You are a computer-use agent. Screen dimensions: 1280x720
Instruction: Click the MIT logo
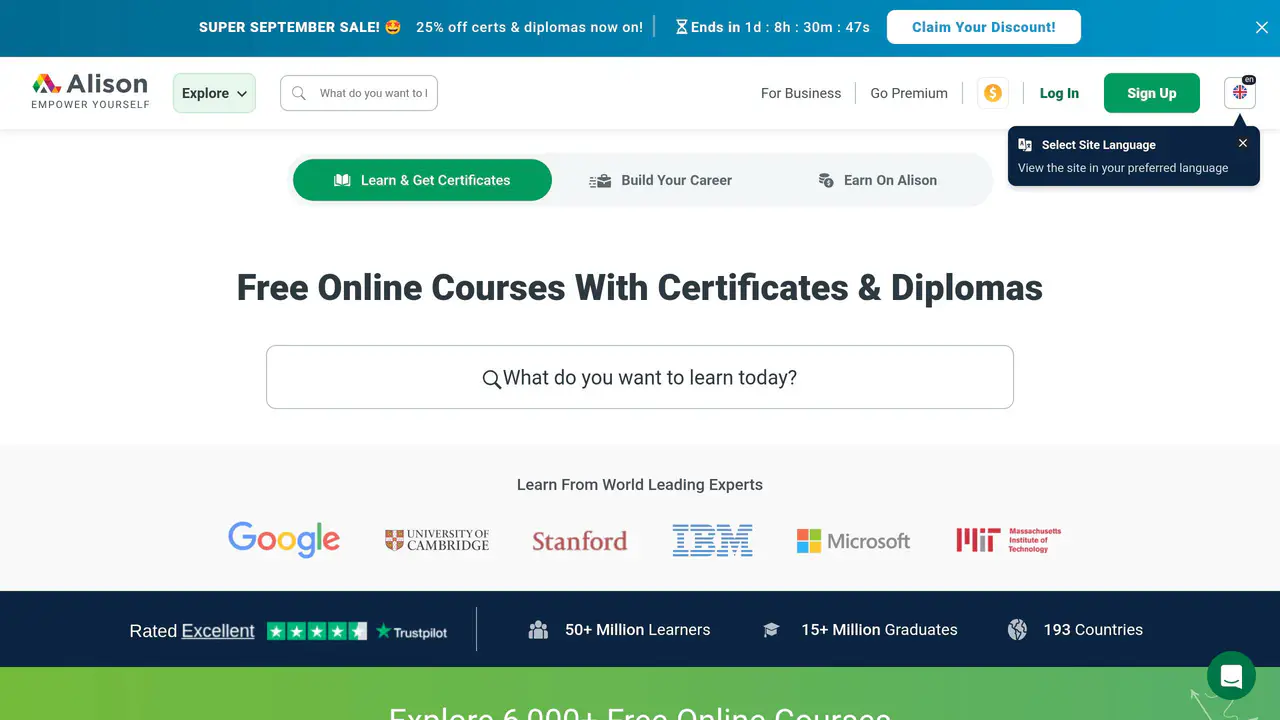point(1008,540)
